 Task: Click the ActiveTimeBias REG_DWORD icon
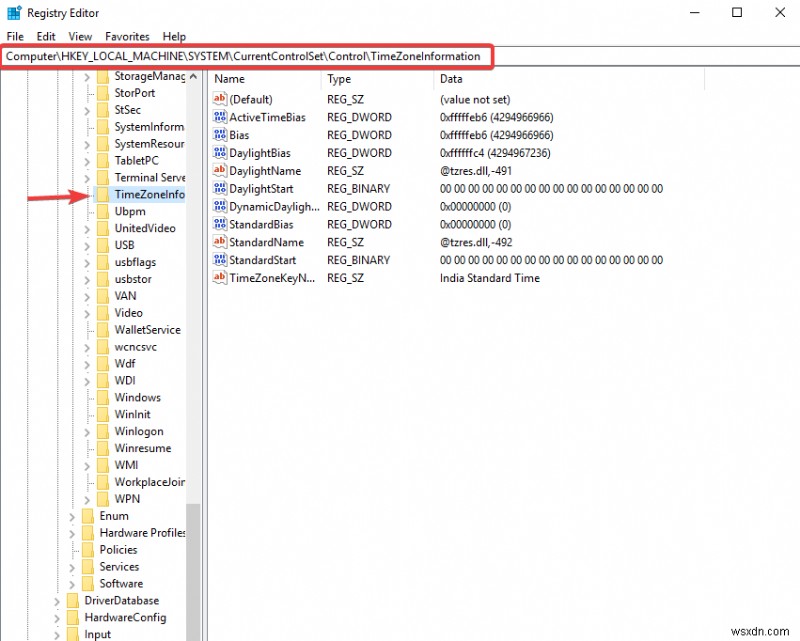220,117
